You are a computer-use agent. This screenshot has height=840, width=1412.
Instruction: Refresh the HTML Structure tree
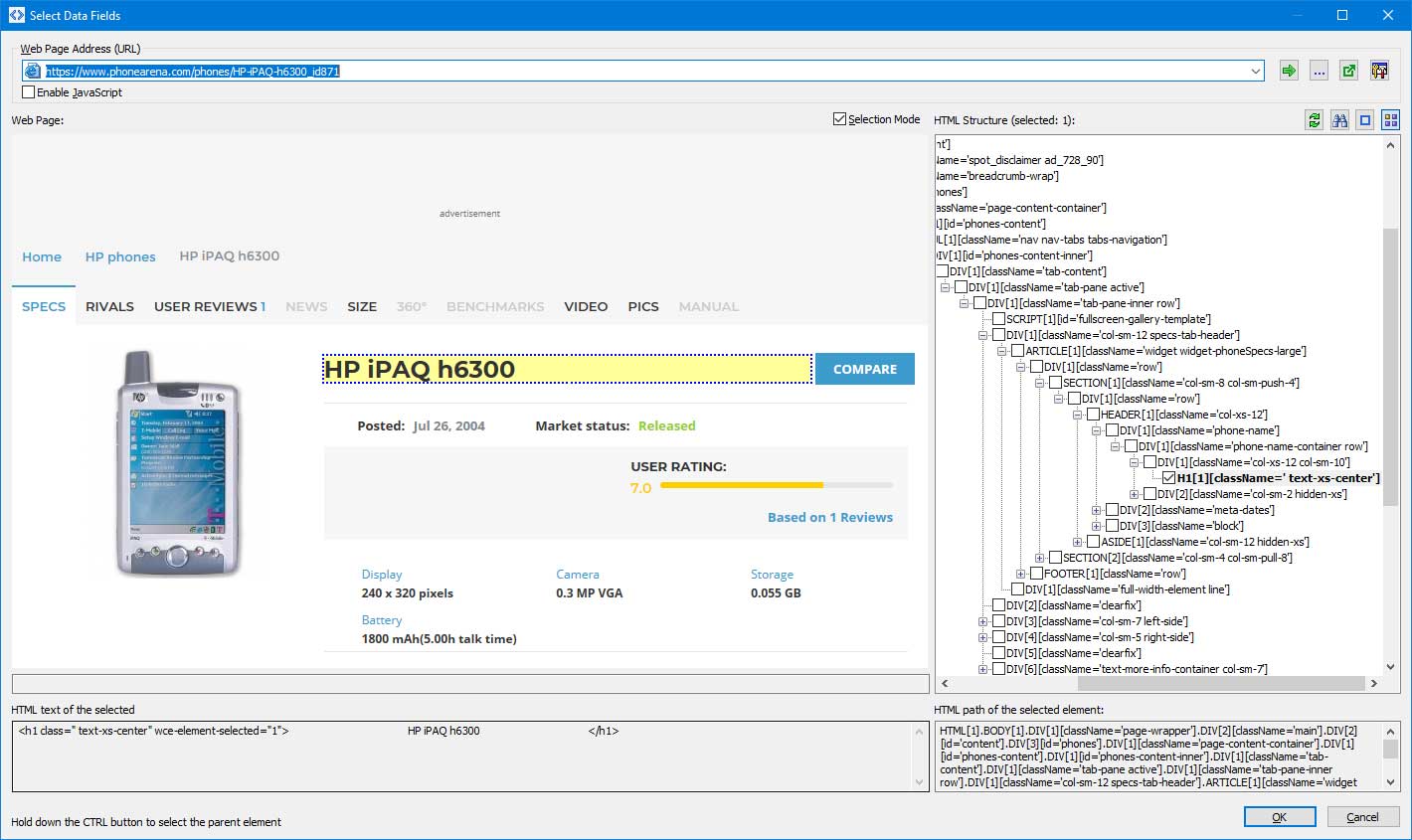1315,120
